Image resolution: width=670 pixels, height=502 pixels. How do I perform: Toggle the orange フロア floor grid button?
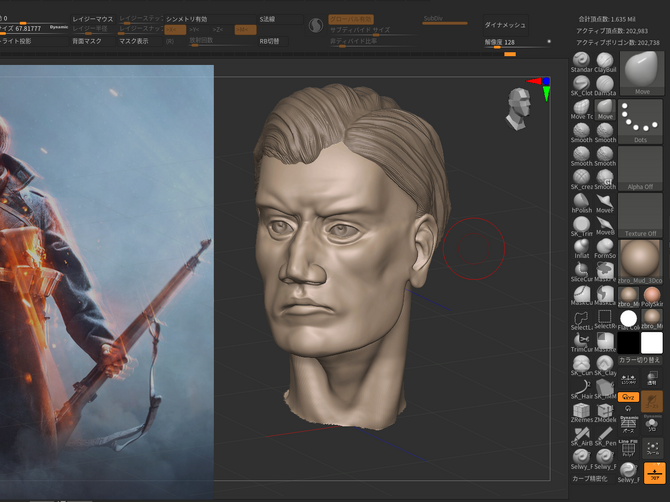tap(653, 473)
